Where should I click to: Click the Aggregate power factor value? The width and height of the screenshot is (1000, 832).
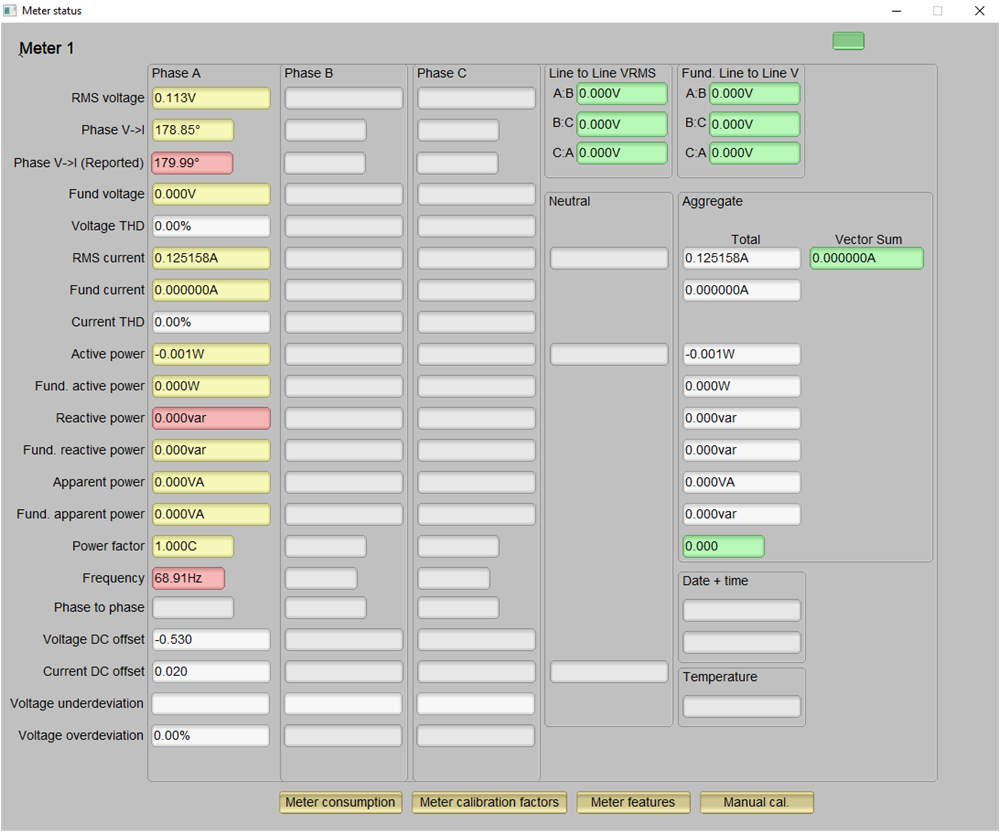click(723, 546)
